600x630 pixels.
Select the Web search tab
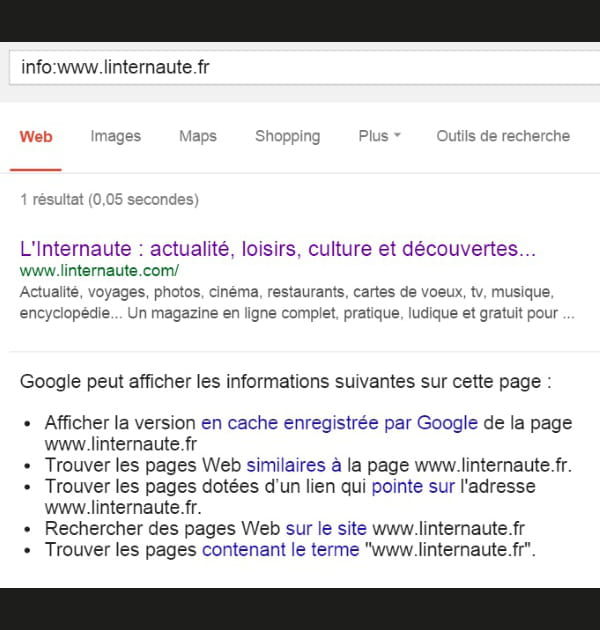tap(36, 137)
